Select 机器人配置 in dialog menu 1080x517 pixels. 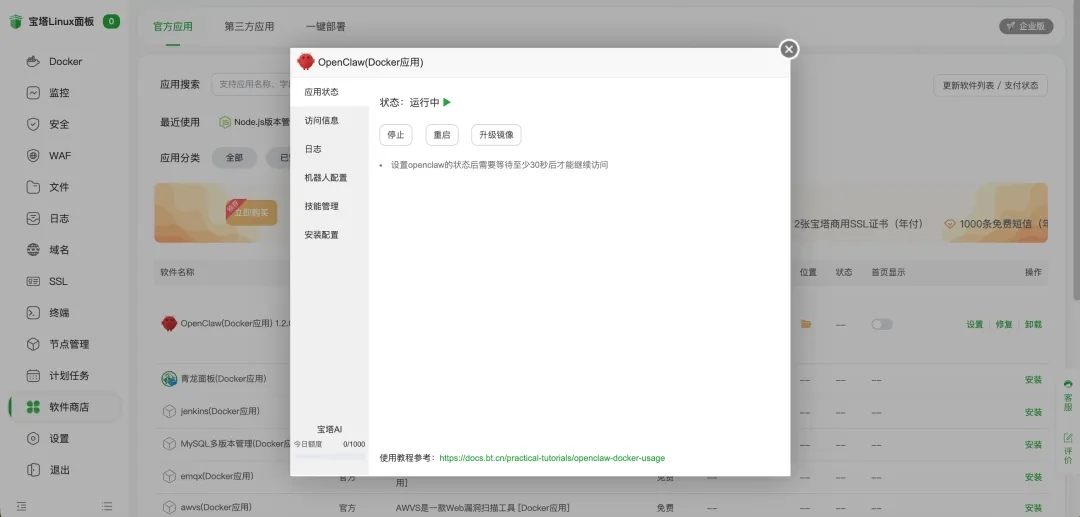pyautogui.click(x=329, y=178)
